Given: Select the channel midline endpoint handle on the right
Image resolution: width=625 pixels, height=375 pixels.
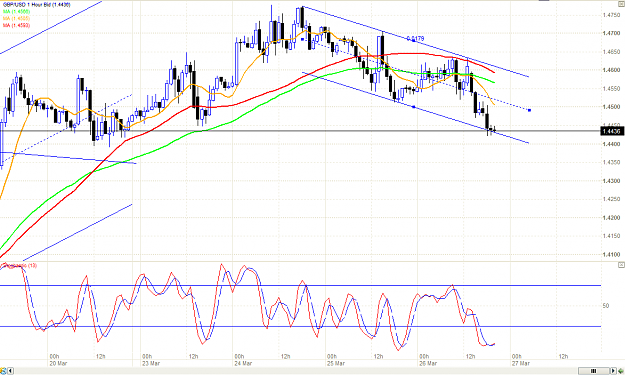Looking at the screenshot, I should [529, 110].
